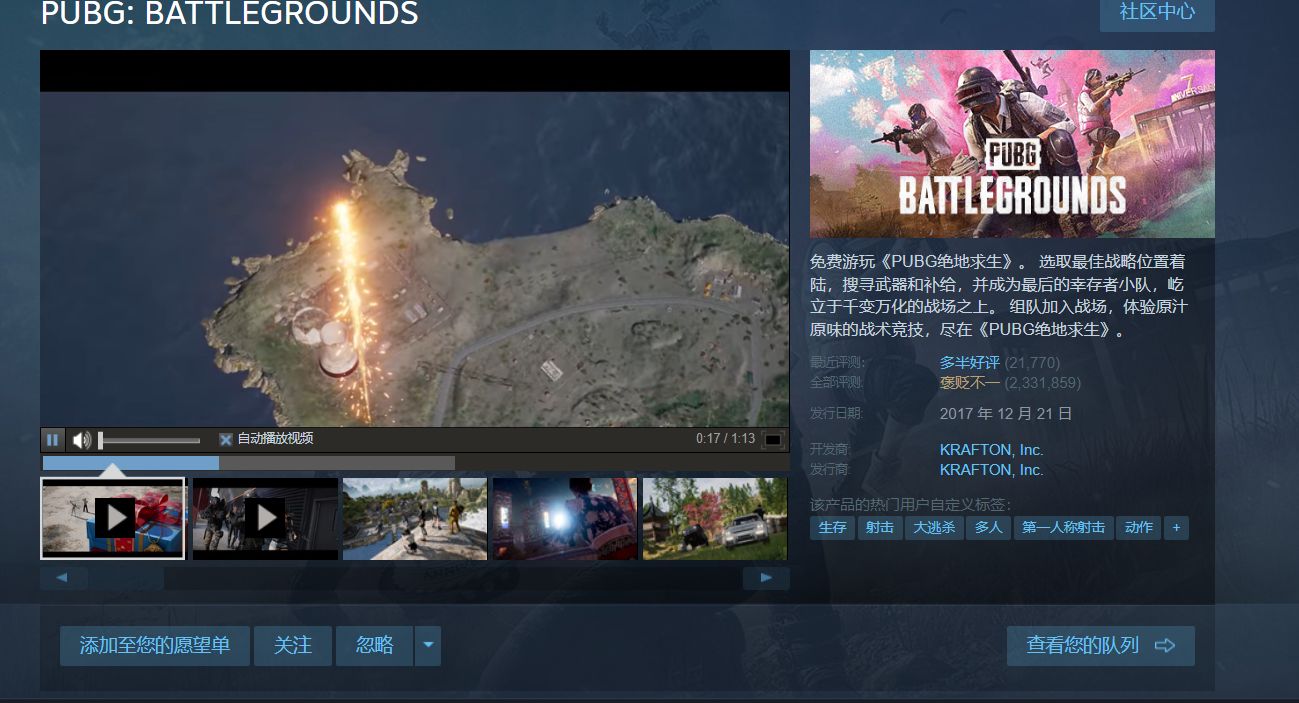Click the review count (2,331,859)
The height and width of the screenshot is (703, 1299).
(1042, 382)
